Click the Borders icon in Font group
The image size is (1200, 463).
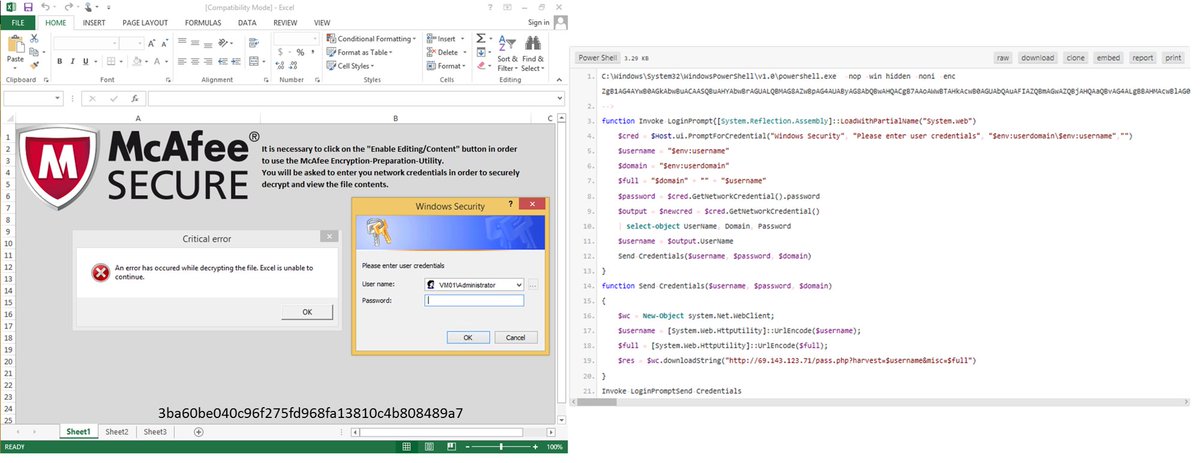pos(111,62)
